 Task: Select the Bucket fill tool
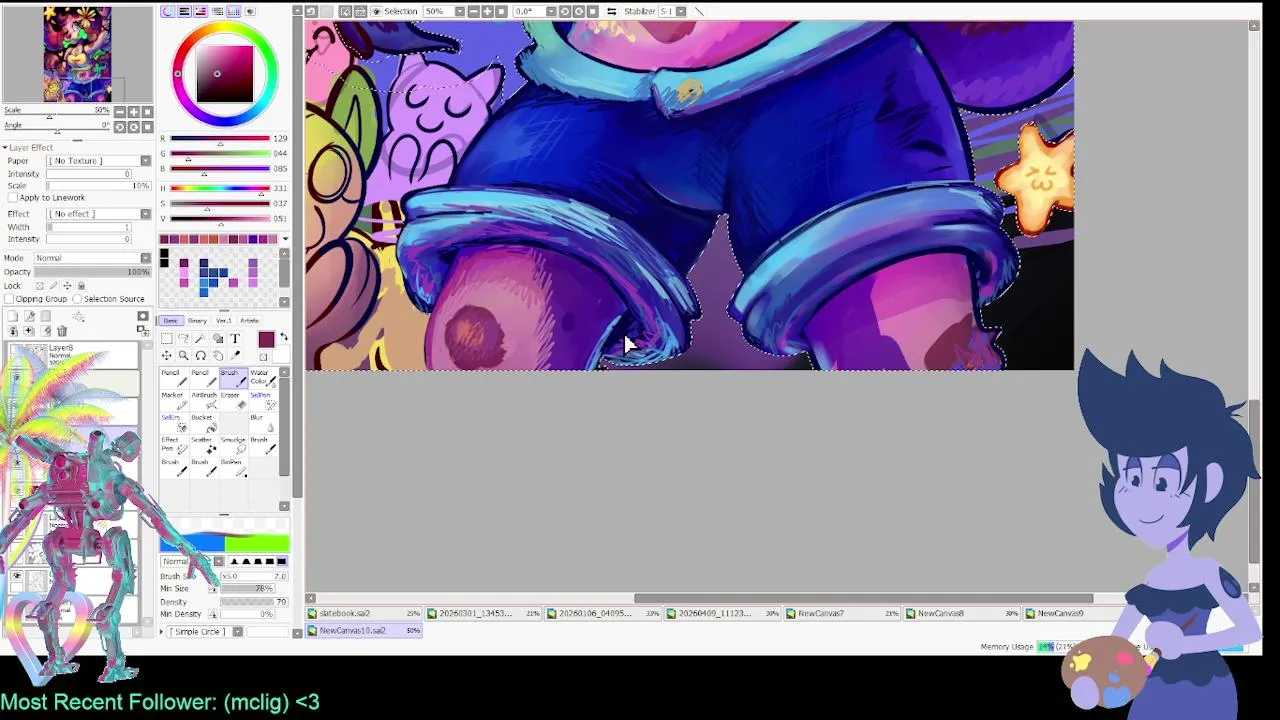coord(204,423)
